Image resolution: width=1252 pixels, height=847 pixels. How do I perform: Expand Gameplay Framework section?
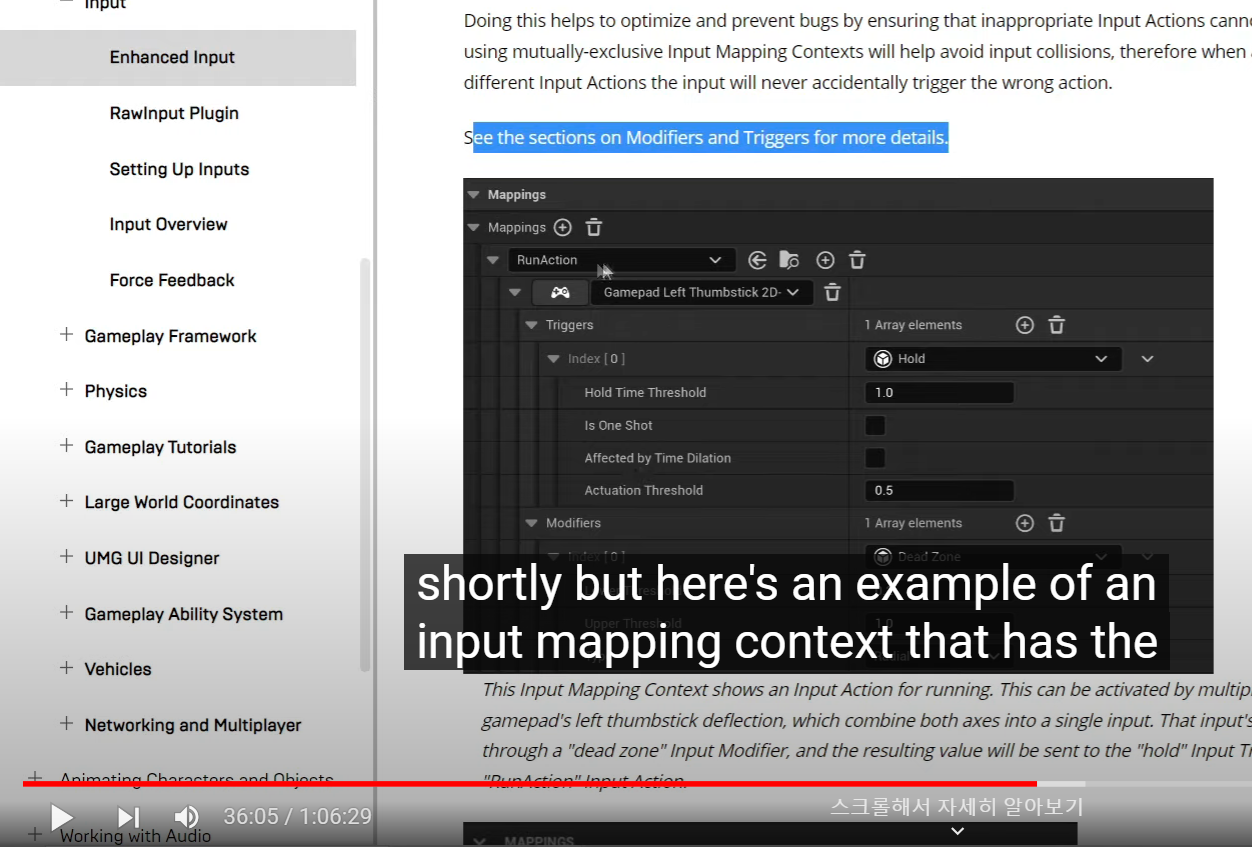pos(66,335)
